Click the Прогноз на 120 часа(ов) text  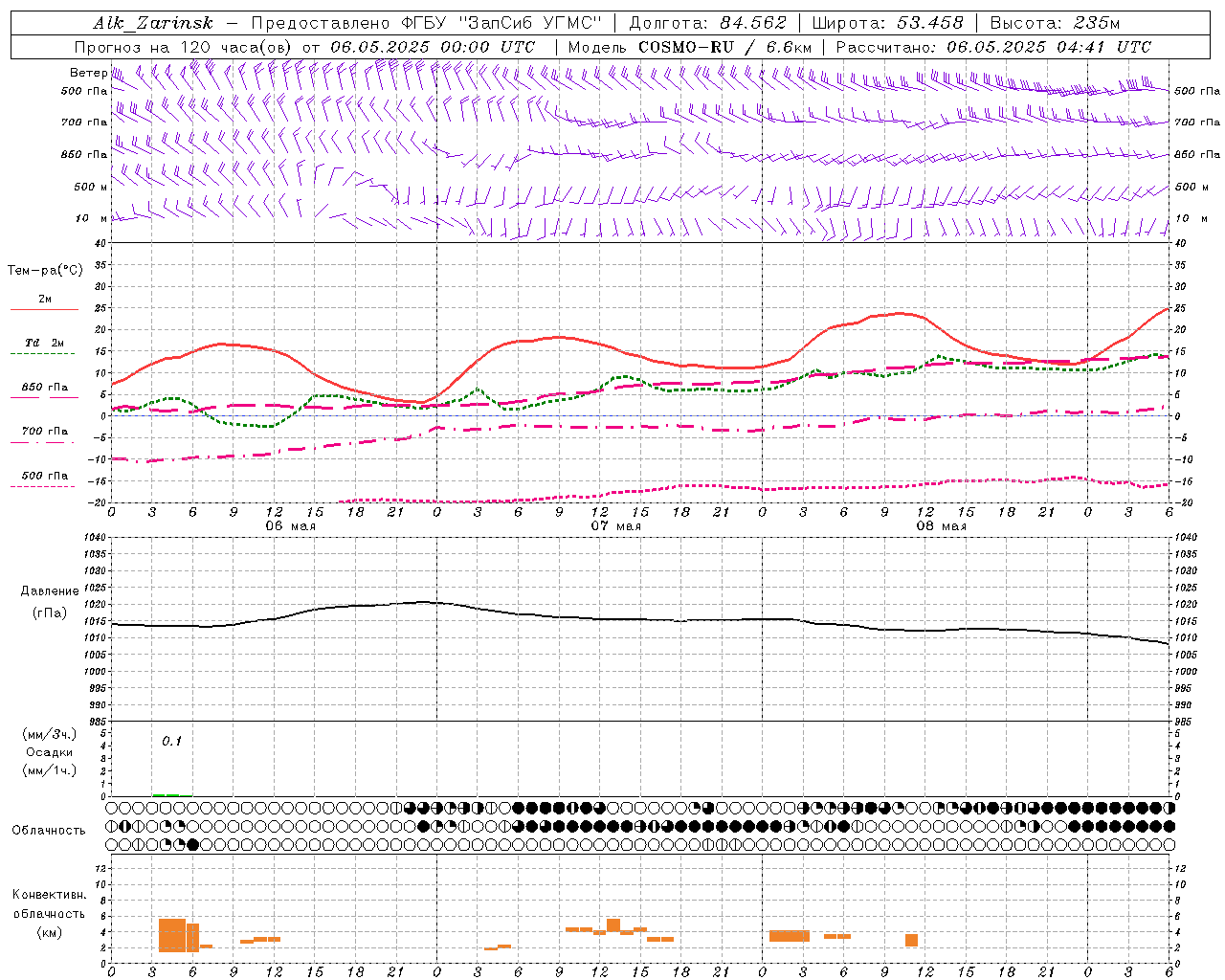[185, 47]
